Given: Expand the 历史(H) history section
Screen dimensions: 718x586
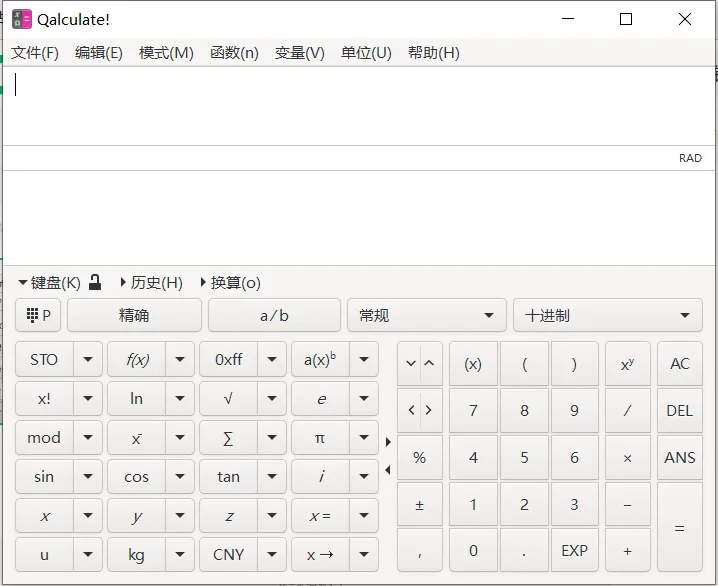Looking at the screenshot, I should tap(151, 283).
